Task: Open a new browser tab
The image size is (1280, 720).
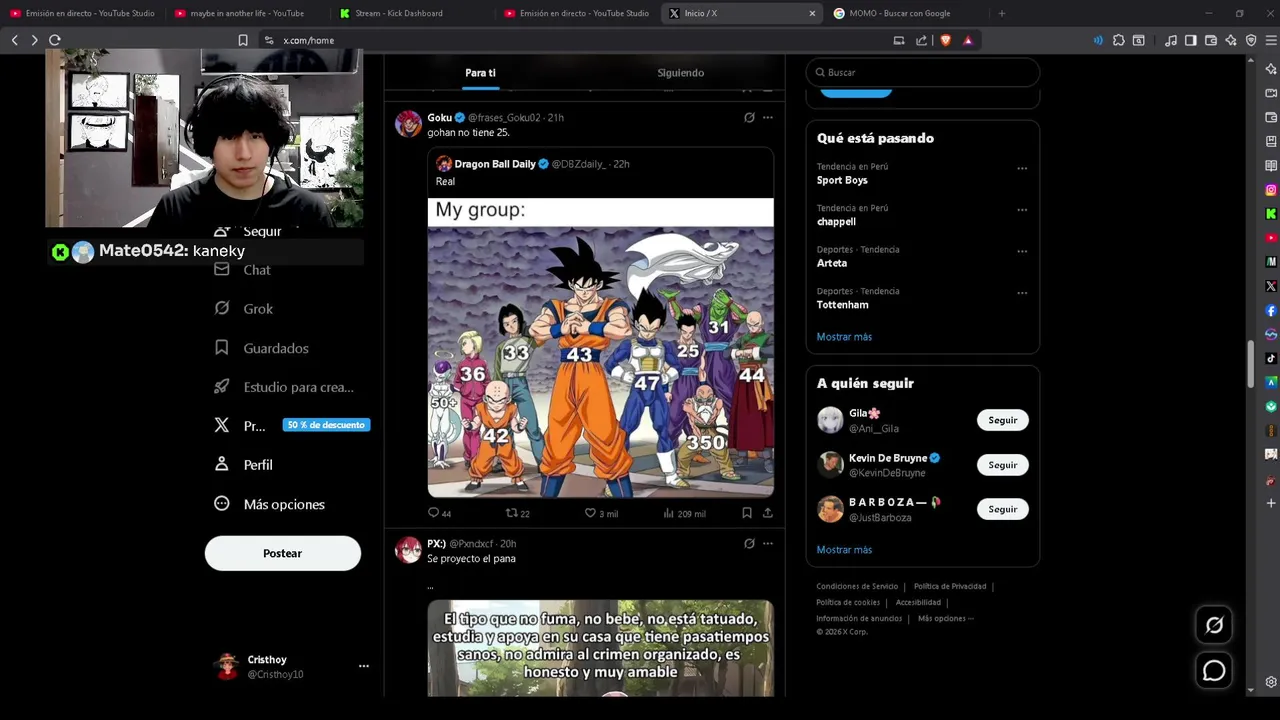Action: coord(1002,13)
